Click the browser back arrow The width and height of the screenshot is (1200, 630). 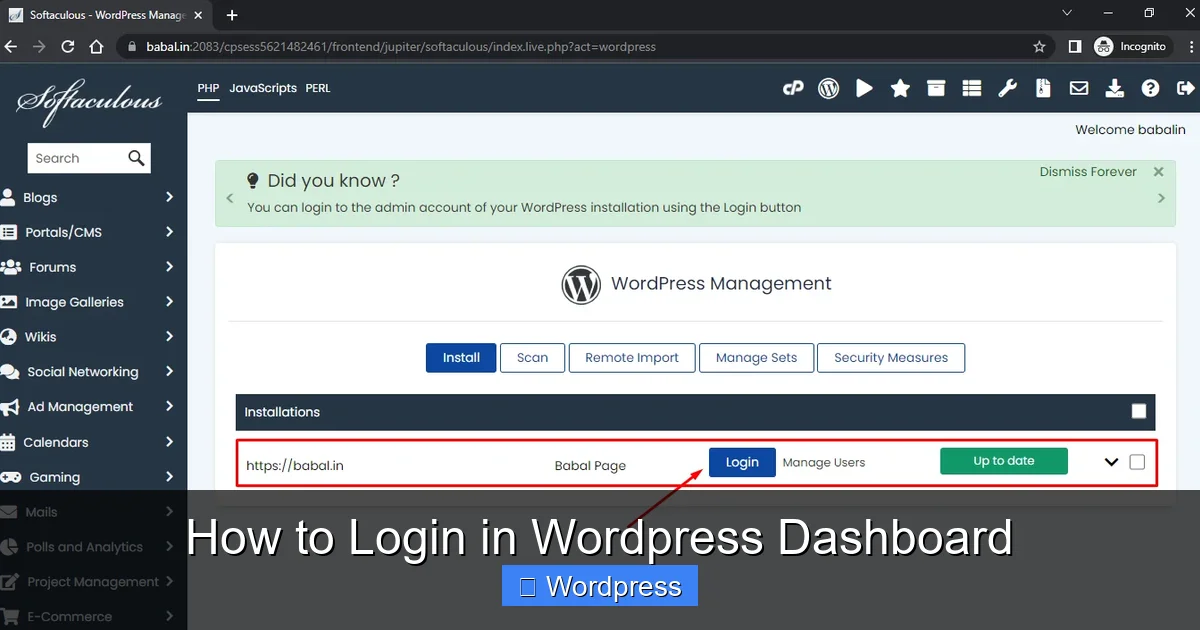tap(11, 46)
